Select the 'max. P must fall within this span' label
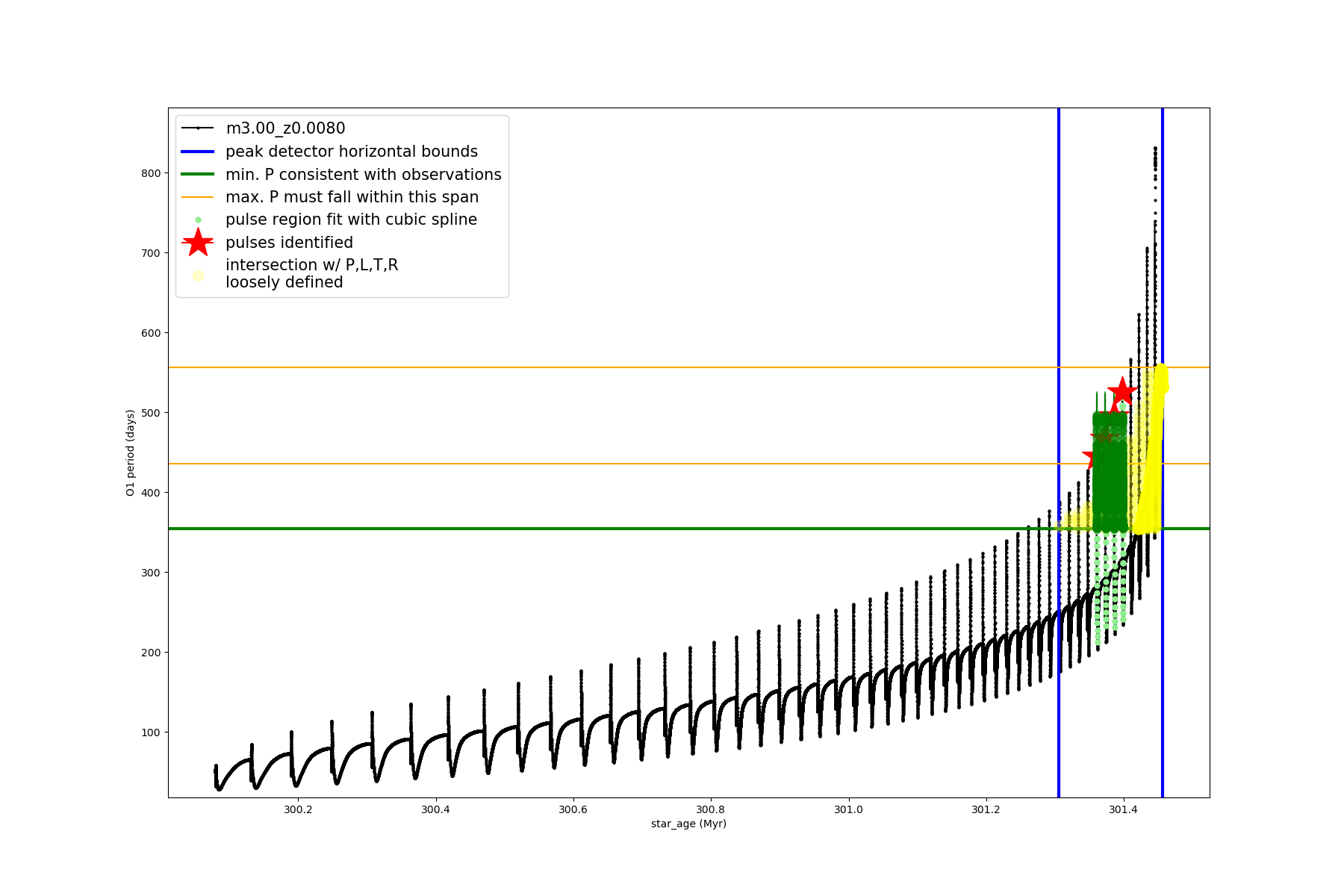Image resolution: width=1344 pixels, height=896 pixels. coord(352,197)
